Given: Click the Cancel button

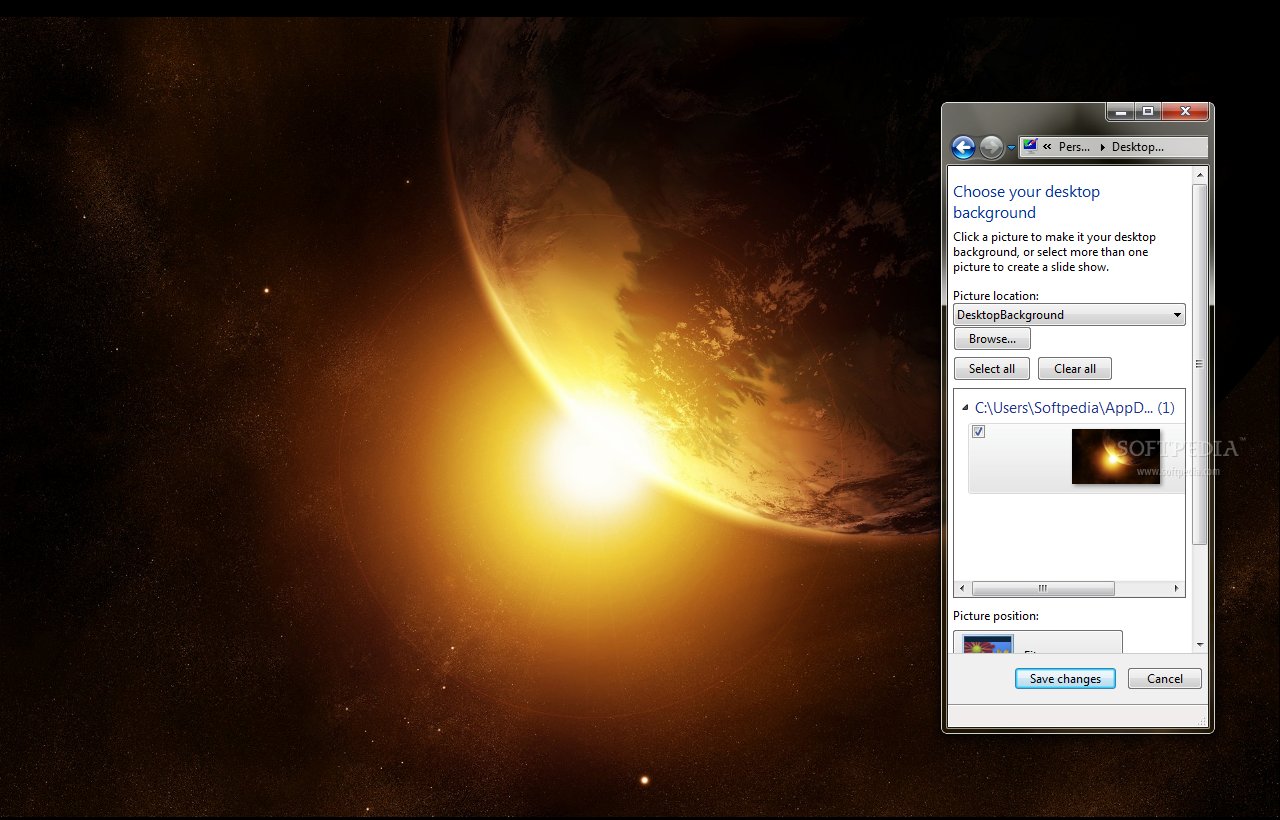Looking at the screenshot, I should 1165,679.
